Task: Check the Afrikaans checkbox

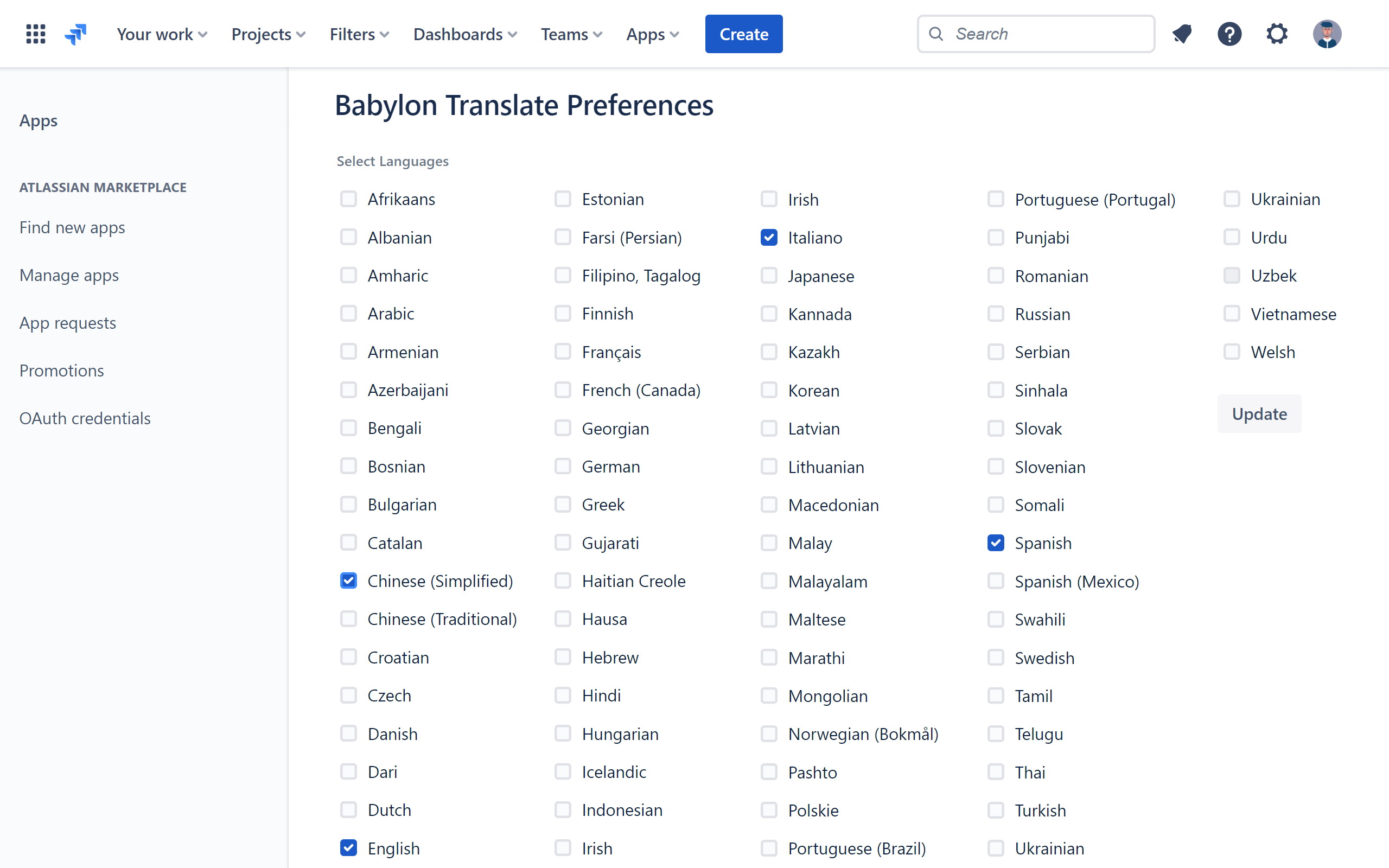Action: click(x=348, y=199)
